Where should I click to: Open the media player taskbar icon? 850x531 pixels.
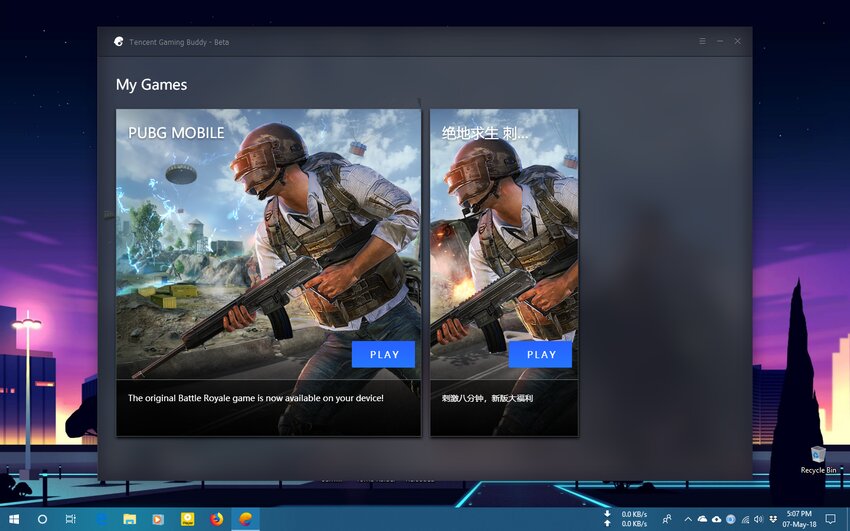(158, 519)
